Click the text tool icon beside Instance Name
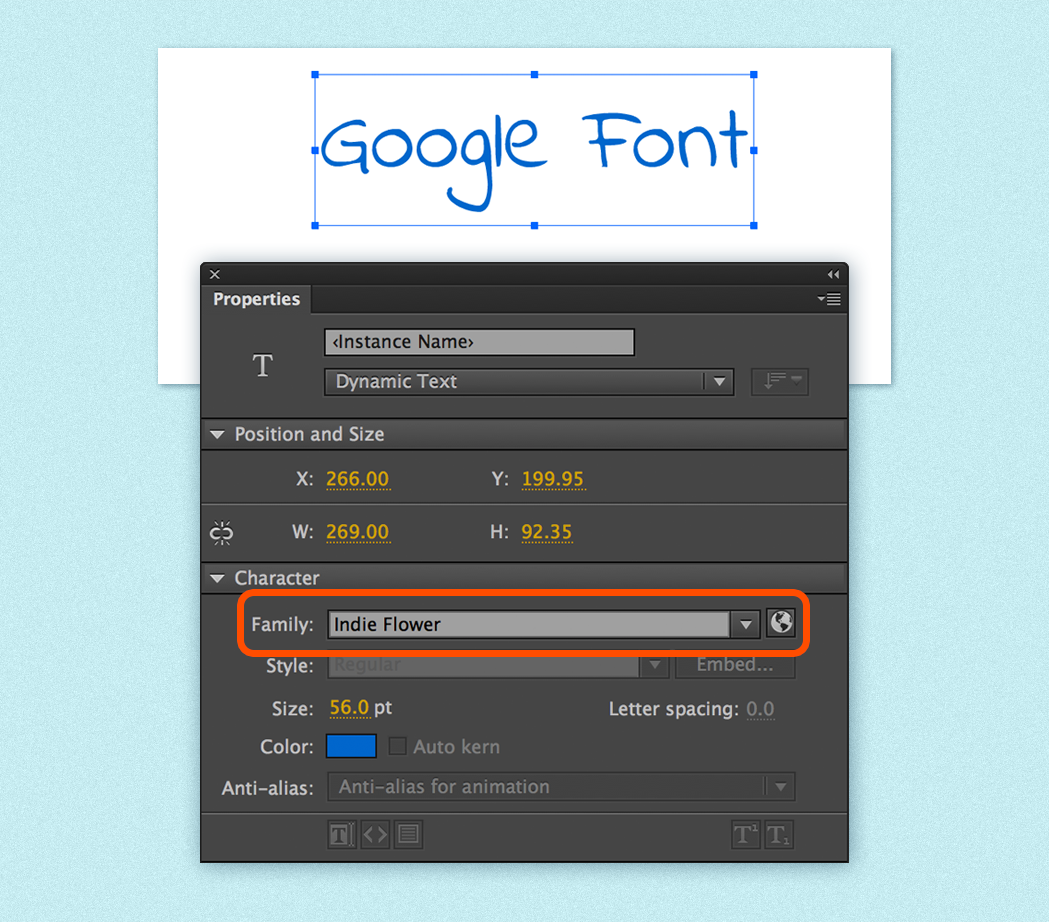The image size is (1049, 922). [x=262, y=365]
